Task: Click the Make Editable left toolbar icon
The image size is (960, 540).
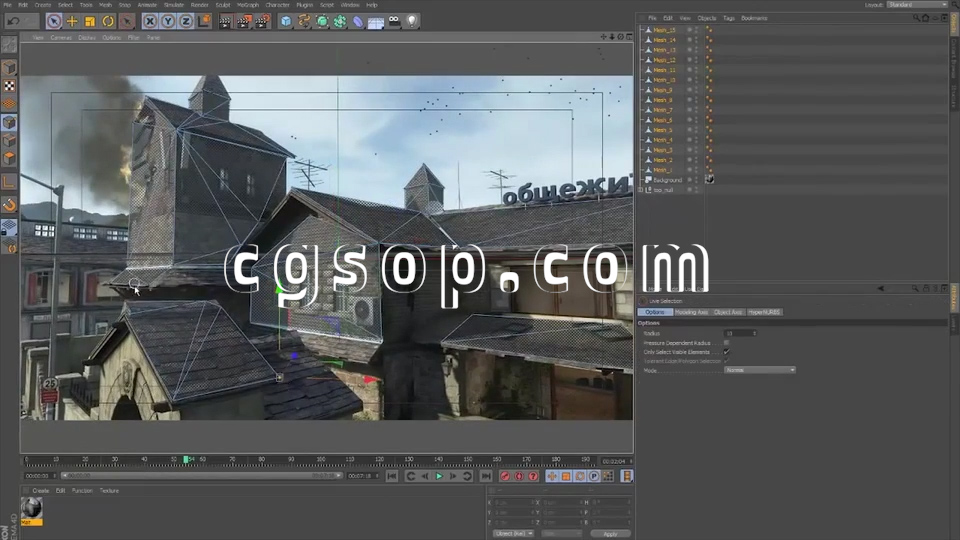Action: click(x=9, y=45)
